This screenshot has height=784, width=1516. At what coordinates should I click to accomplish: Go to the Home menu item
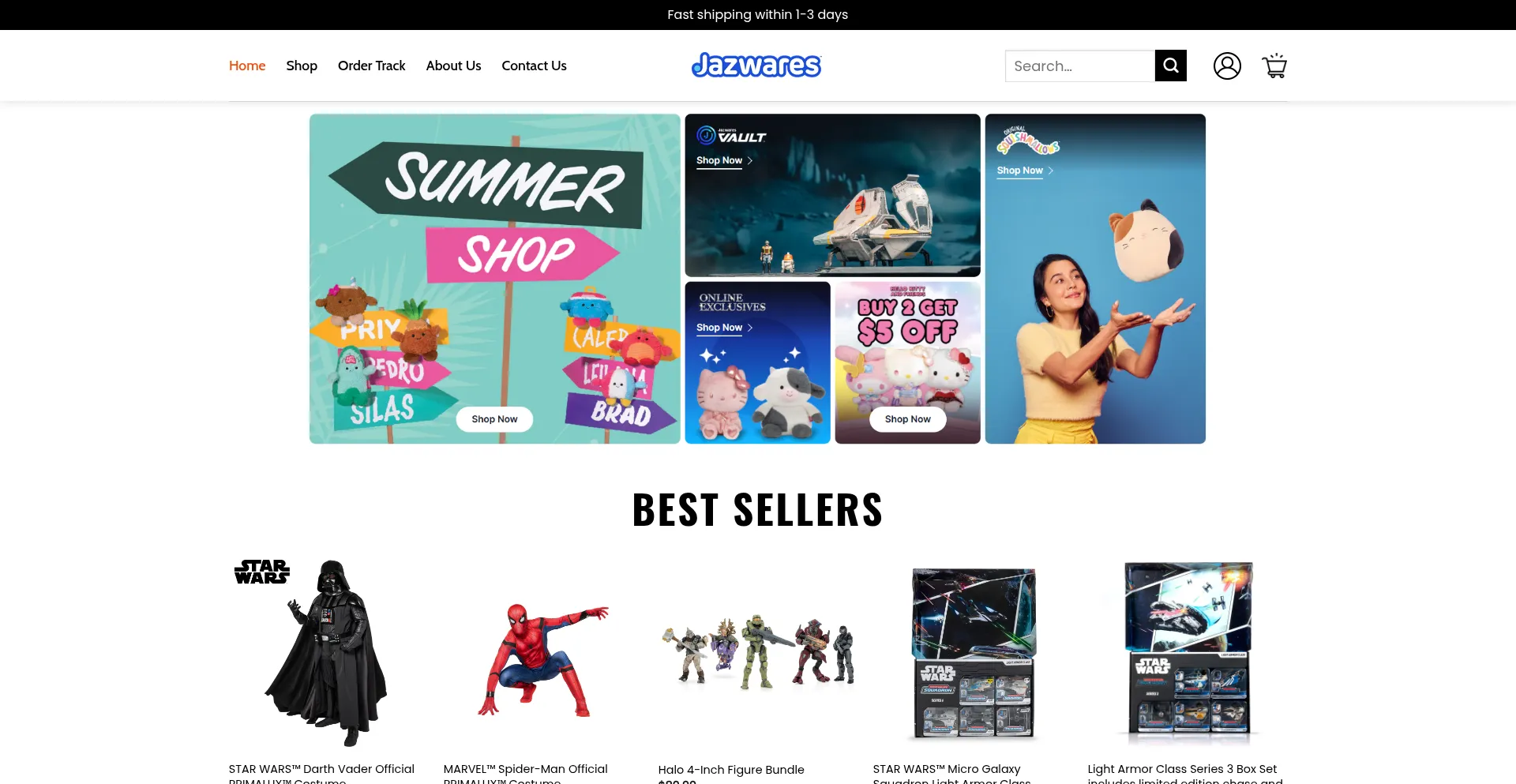click(x=247, y=66)
